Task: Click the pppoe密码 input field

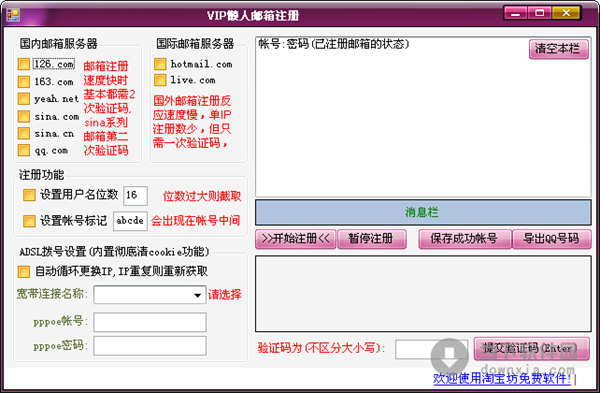Action: 150,346
